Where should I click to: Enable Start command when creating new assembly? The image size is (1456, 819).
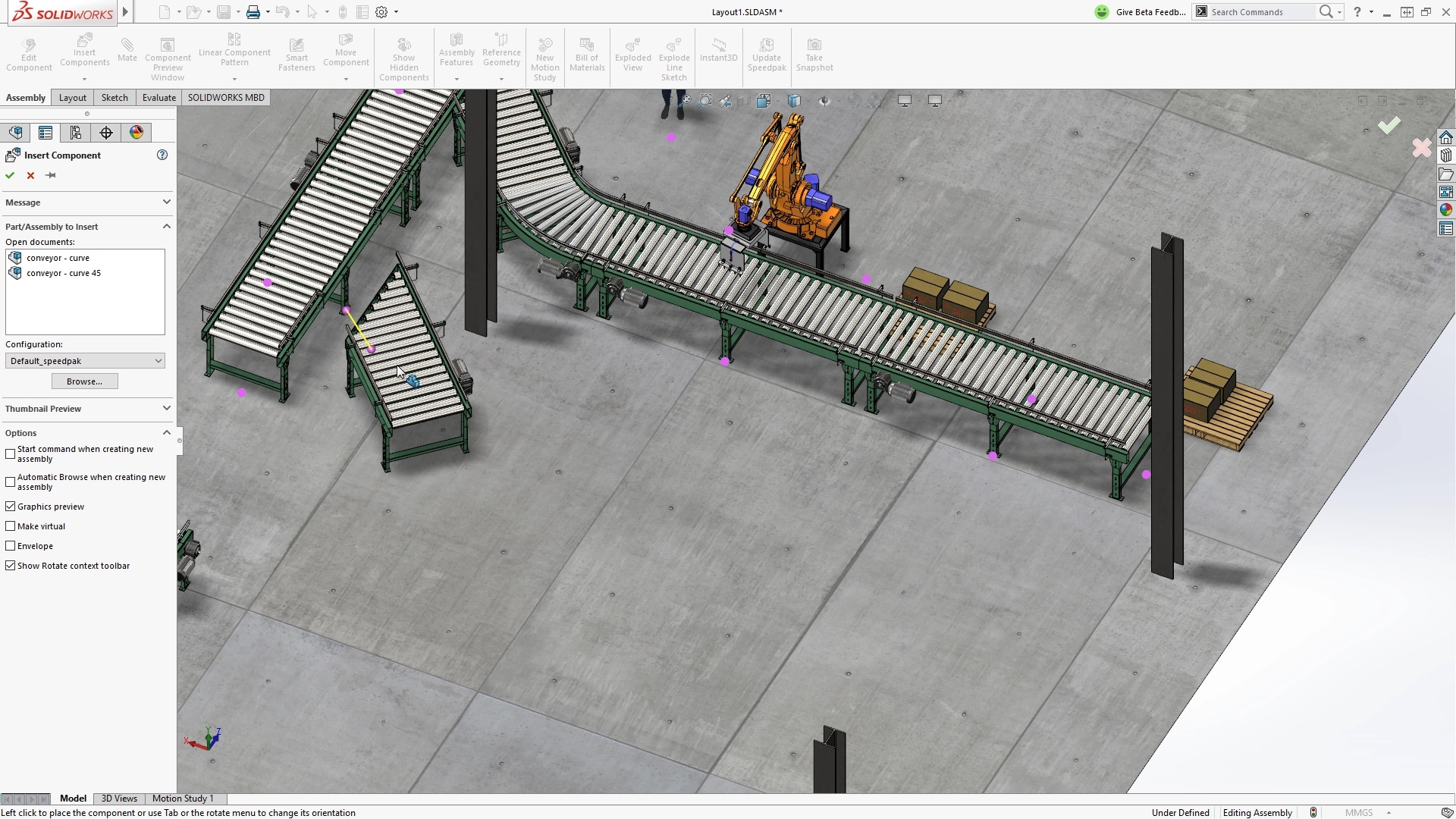(x=11, y=453)
